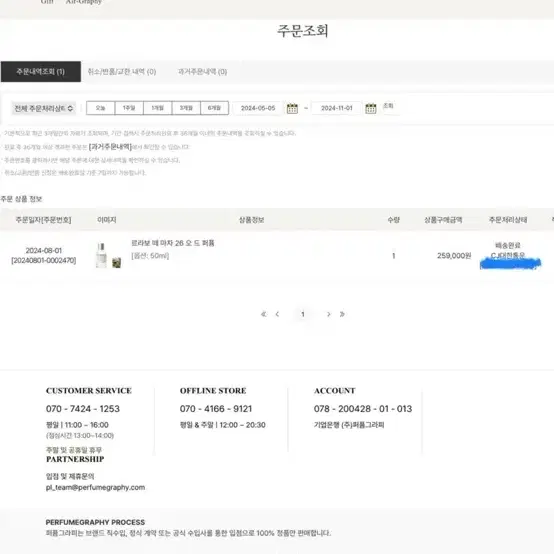Click the [옵션: 50ml] option text

[150, 256]
